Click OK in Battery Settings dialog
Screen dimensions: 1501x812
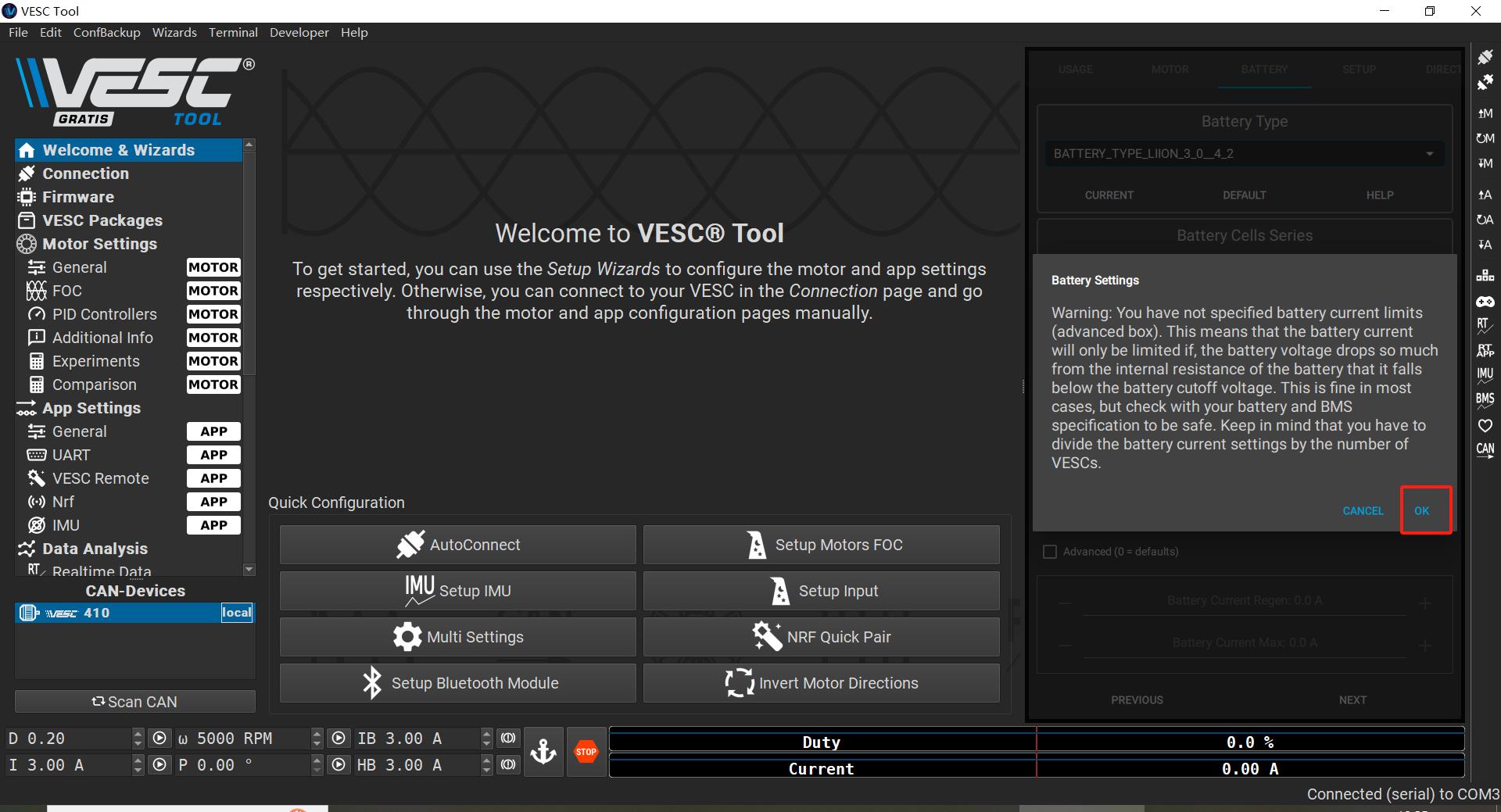1421,510
